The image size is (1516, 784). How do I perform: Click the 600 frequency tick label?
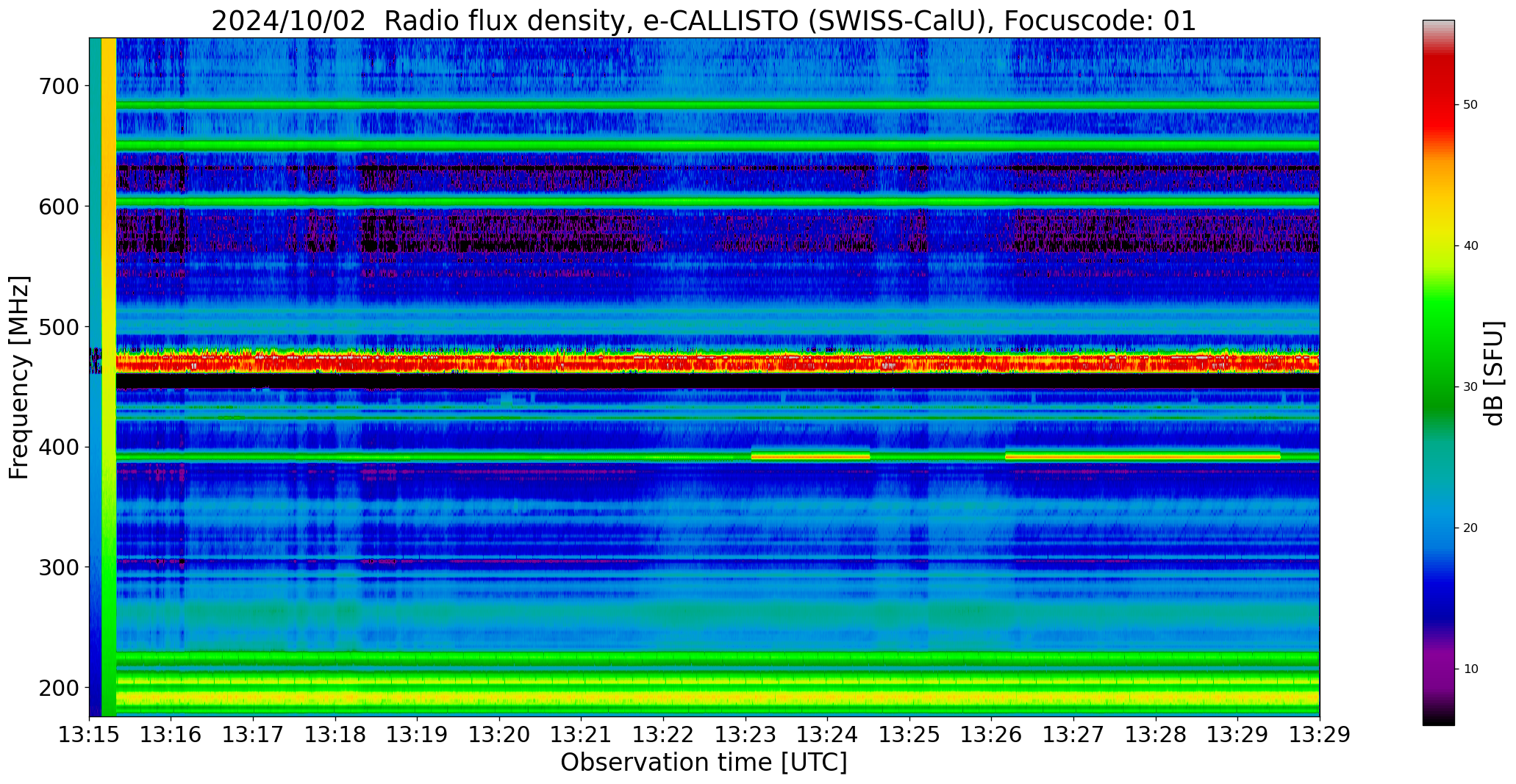point(58,206)
